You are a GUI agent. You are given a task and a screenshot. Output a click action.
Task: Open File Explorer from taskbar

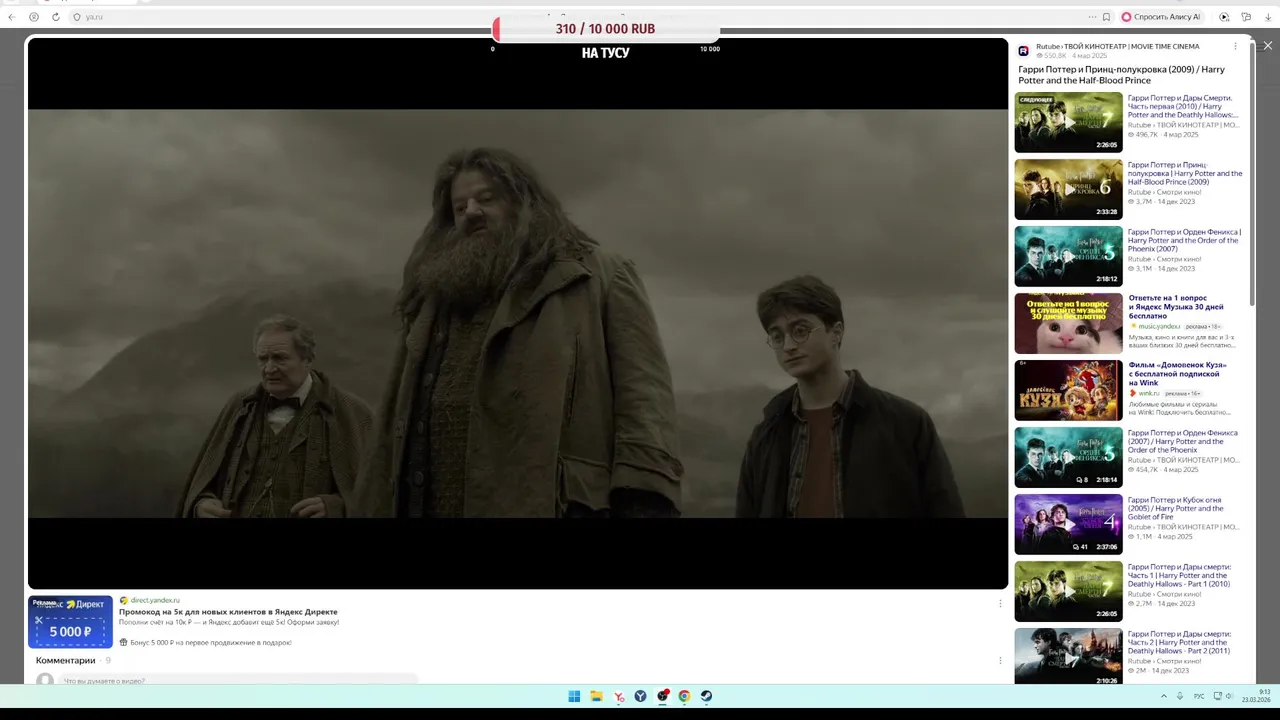596,696
